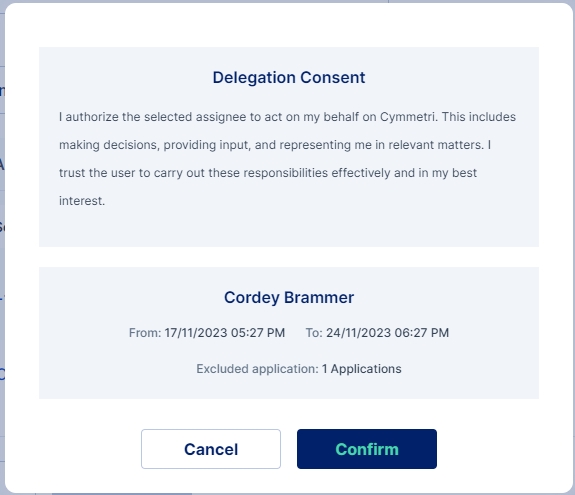Click 'This includes' at end of first line
Viewport: 575px width, 495px height.
click(x=479, y=117)
